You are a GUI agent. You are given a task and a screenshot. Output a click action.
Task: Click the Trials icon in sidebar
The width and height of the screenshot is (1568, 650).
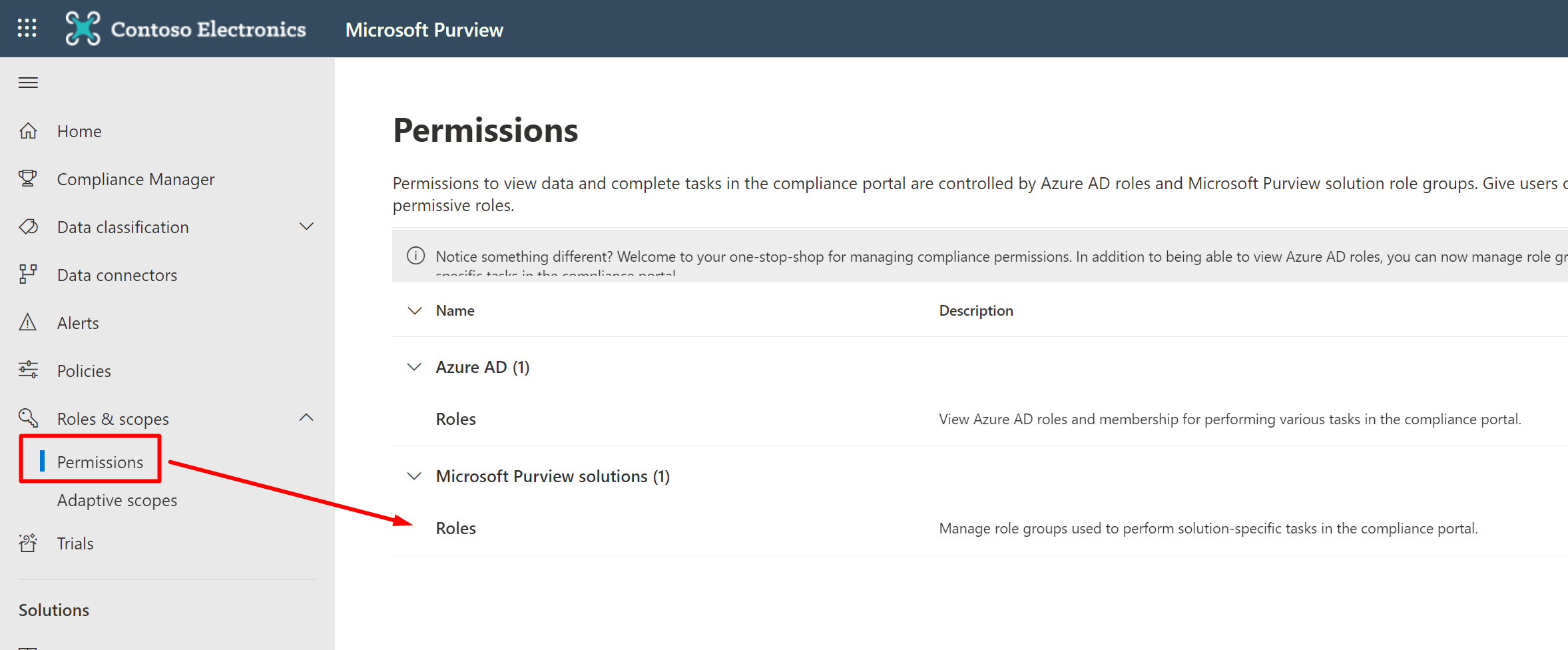[28, 543]
